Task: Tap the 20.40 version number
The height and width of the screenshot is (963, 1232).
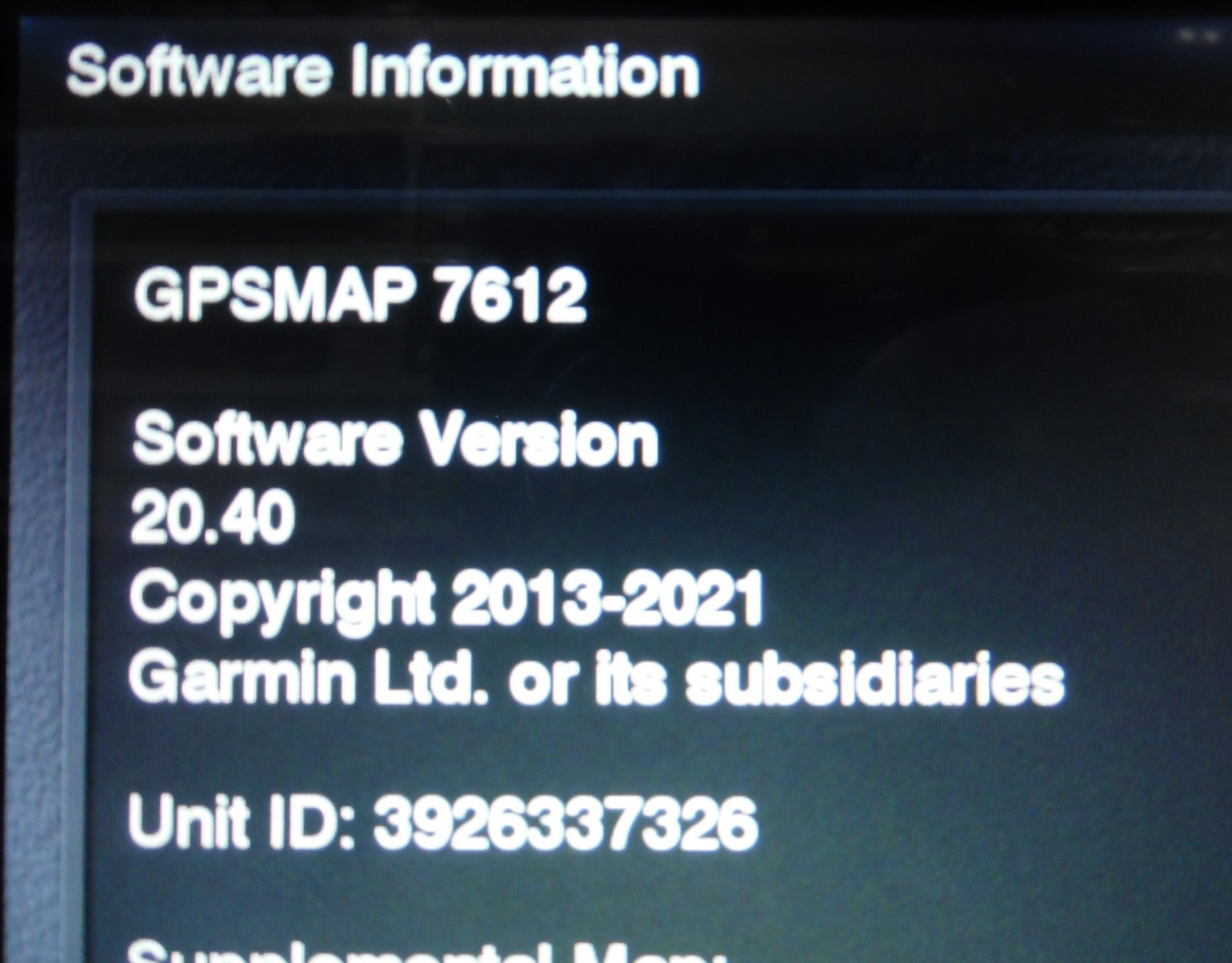Action: click(212, 516)
